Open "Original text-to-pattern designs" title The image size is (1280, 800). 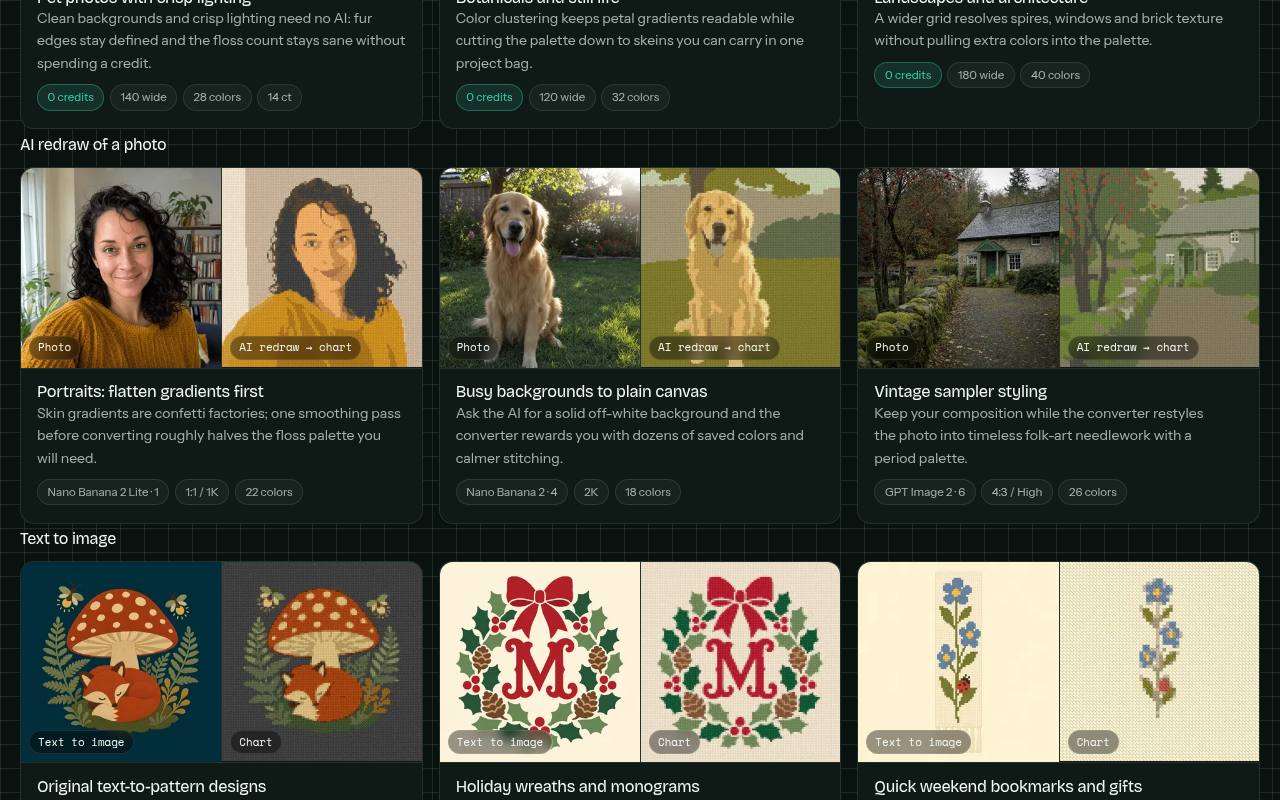(x=151, y=786)
